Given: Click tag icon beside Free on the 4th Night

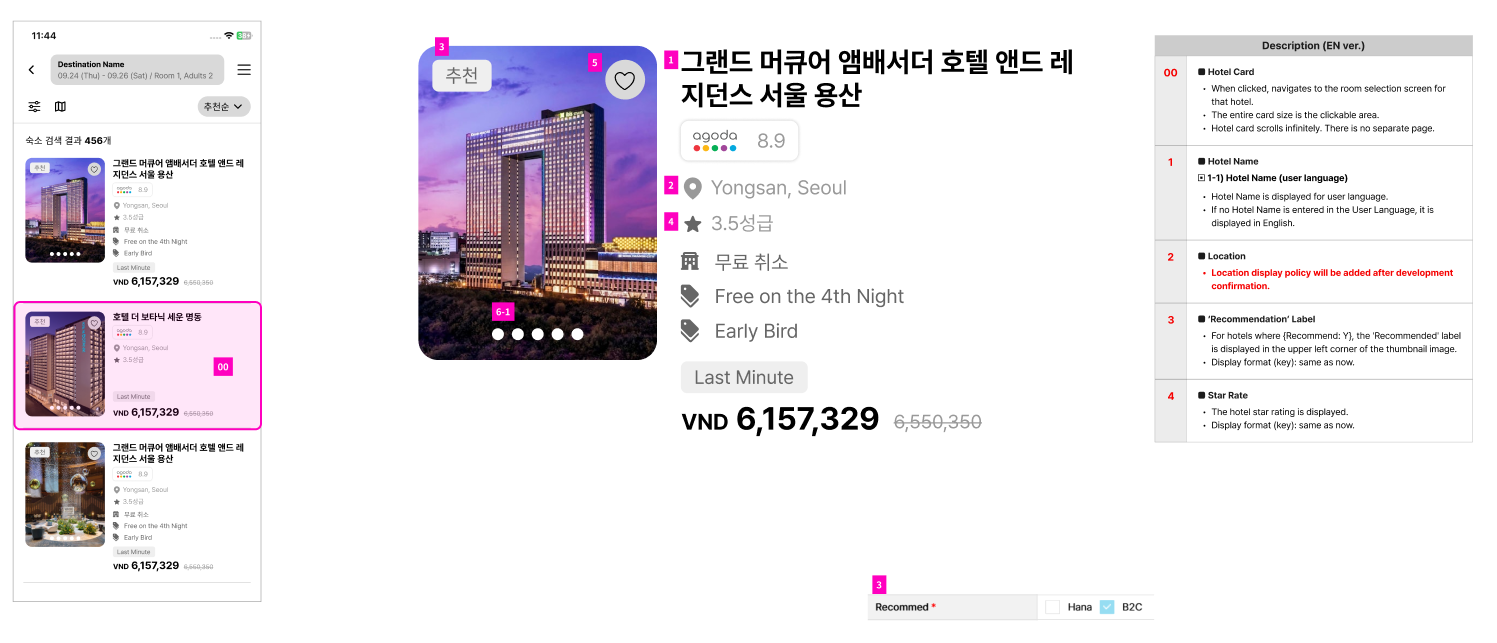Looking at the screenshot, I should [x=690, y=296].
